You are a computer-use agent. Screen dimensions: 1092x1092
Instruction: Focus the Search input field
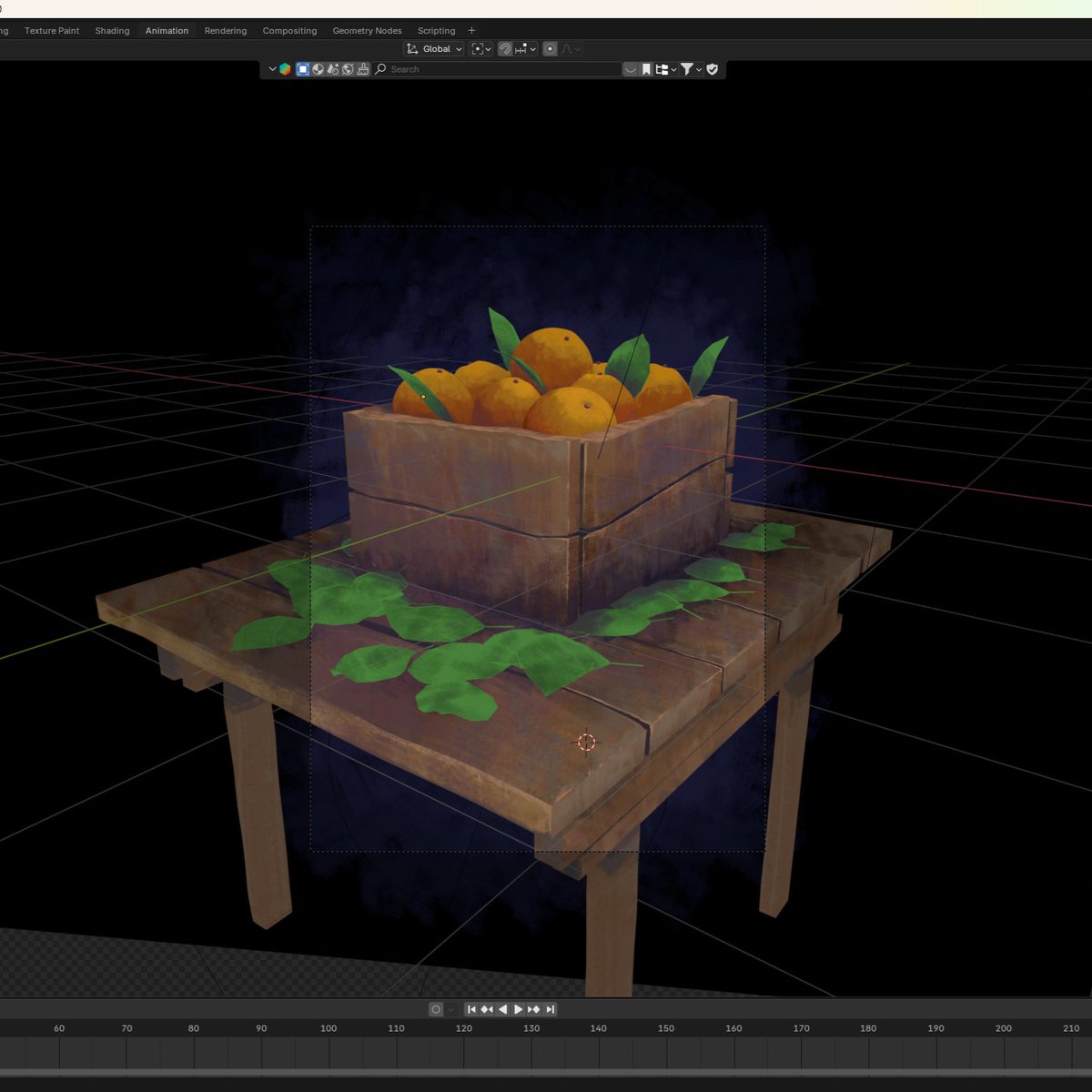point(496,69)
